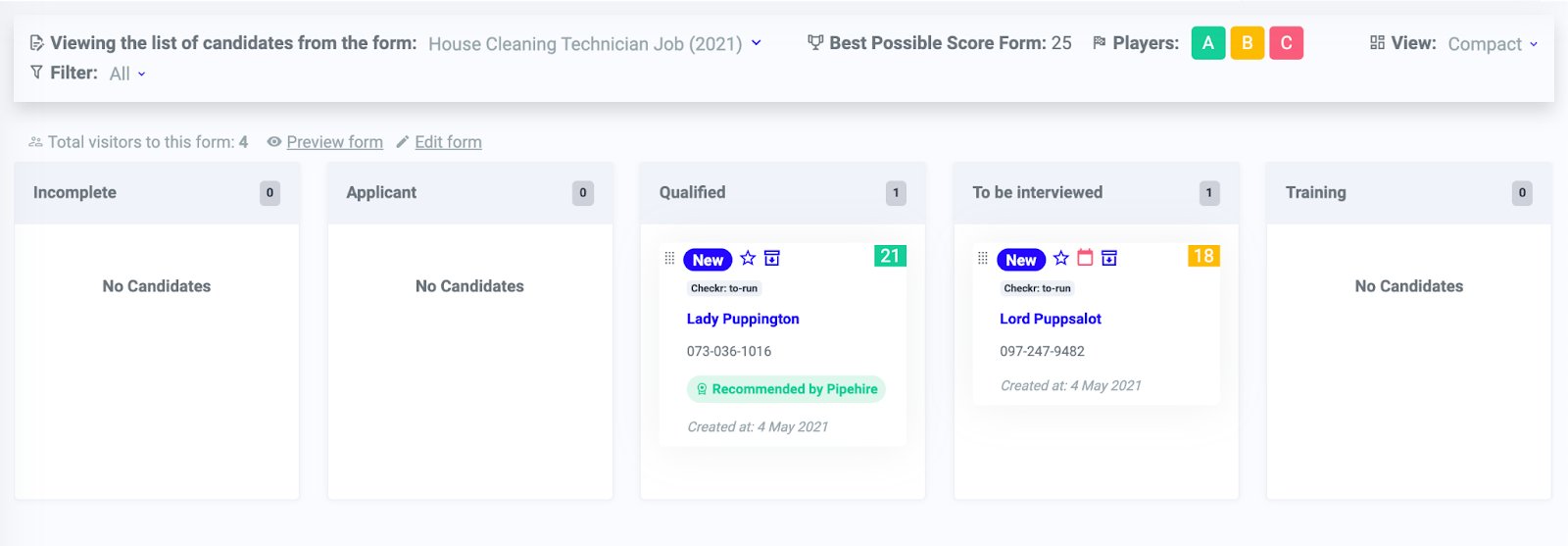Star Lord Puppsalot's candidate card

1060,258
